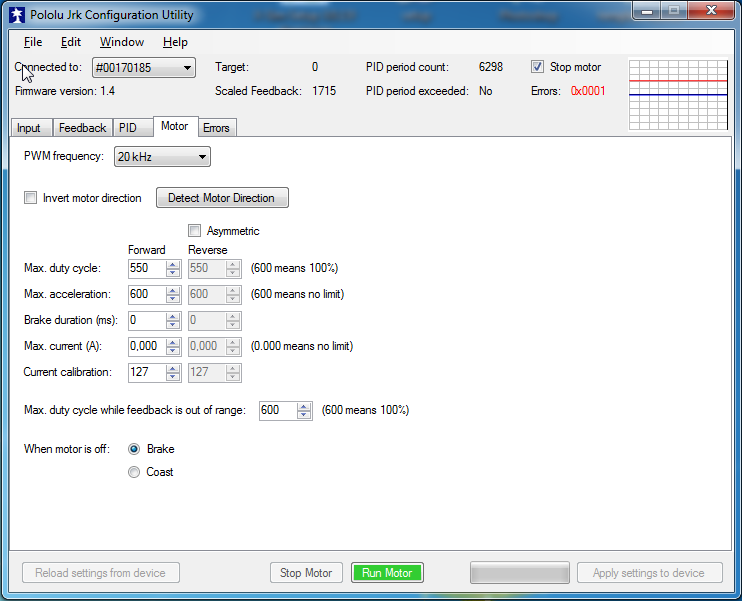742x601 pixels.
Task: Decrease out-of-range duty cycle with down arrow
Action: tap(304, 415)
